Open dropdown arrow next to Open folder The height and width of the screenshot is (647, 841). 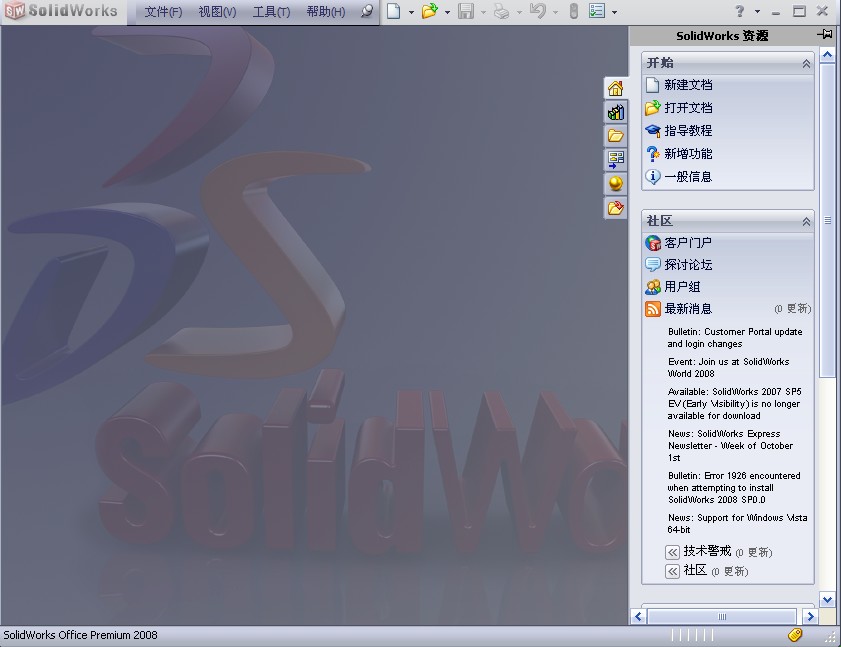pos(447,12)
